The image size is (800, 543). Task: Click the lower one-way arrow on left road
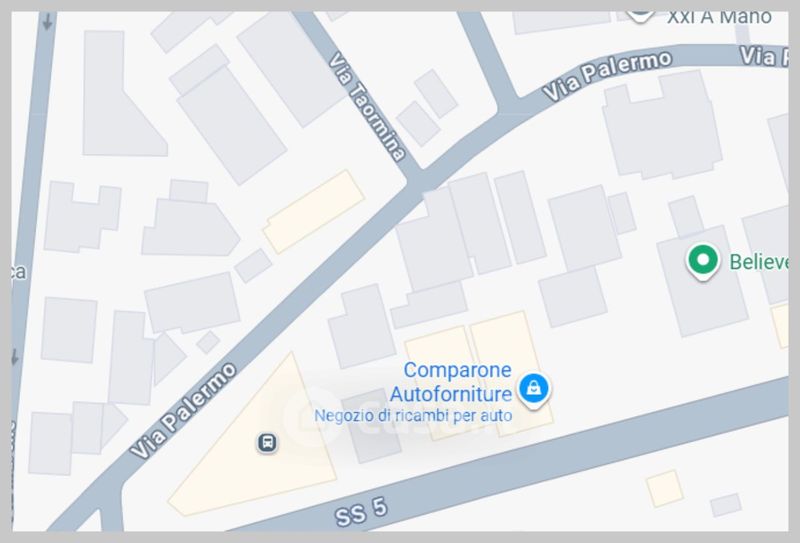15,357
